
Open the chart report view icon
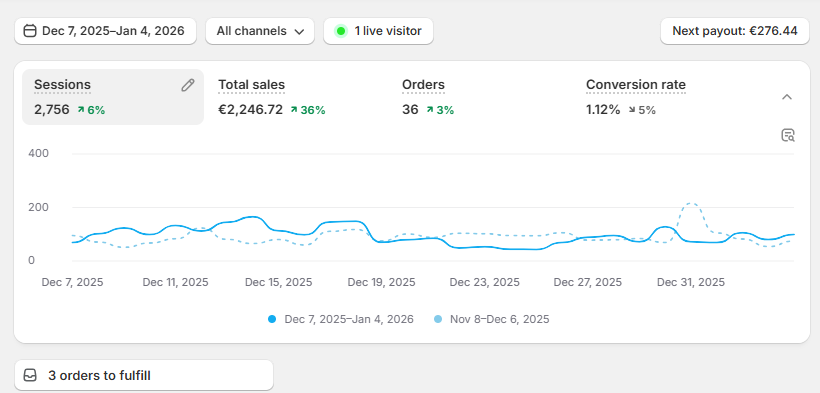[788, 135]
